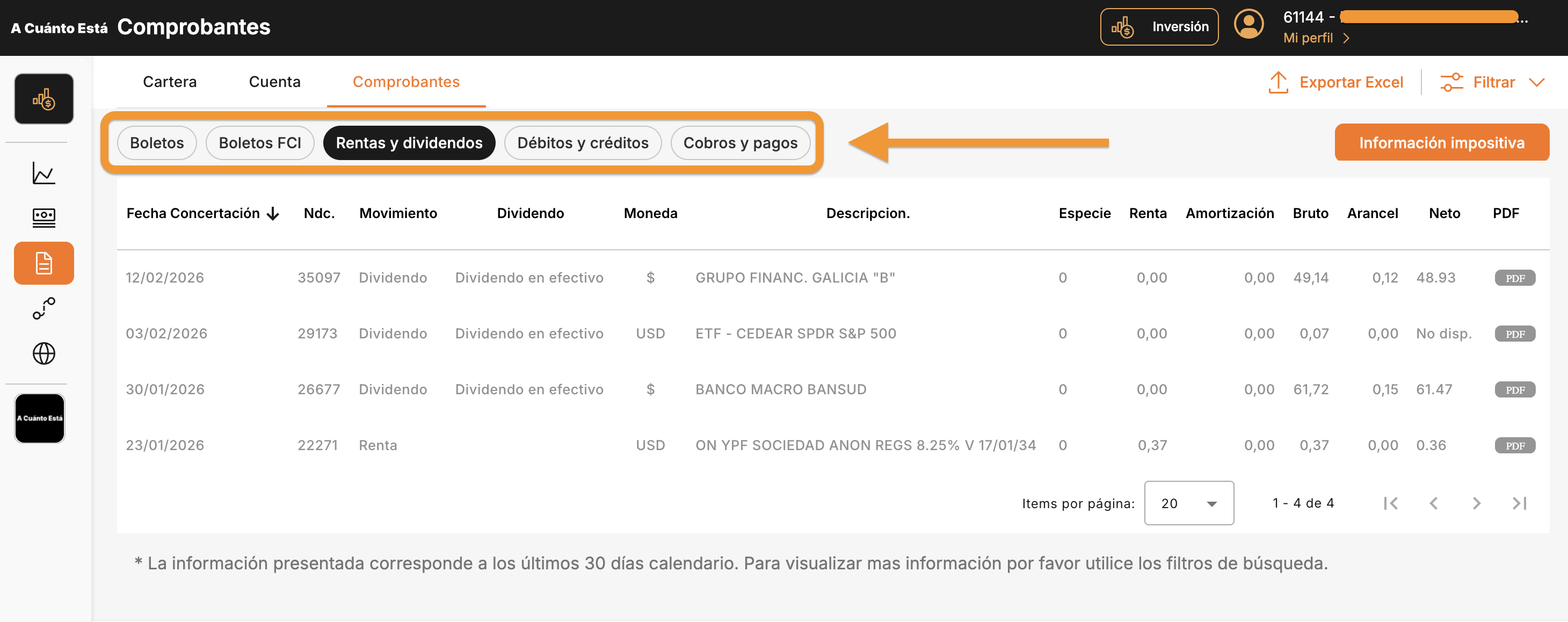The height and width of the screenshot is (622, 1568).
Task: Open Mi perfil link
Action: coord(1309,38)
